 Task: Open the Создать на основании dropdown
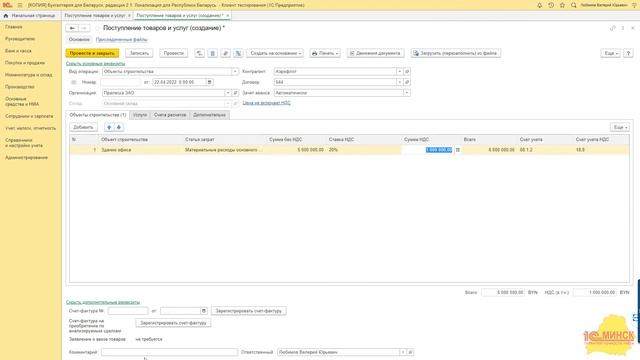276,53
